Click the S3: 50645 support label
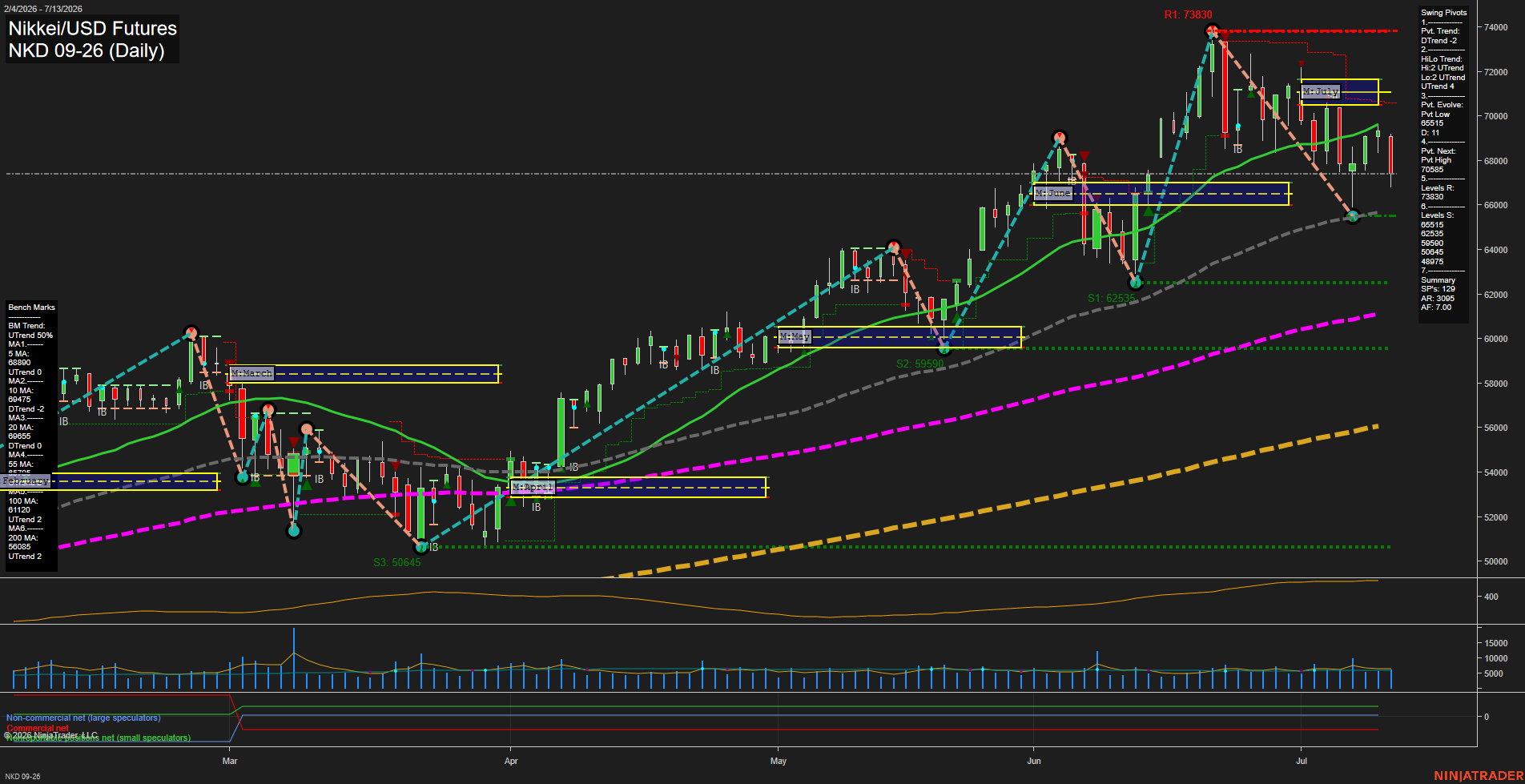The width and height of the screenshot is (1525, 784). tap(396, 562)
